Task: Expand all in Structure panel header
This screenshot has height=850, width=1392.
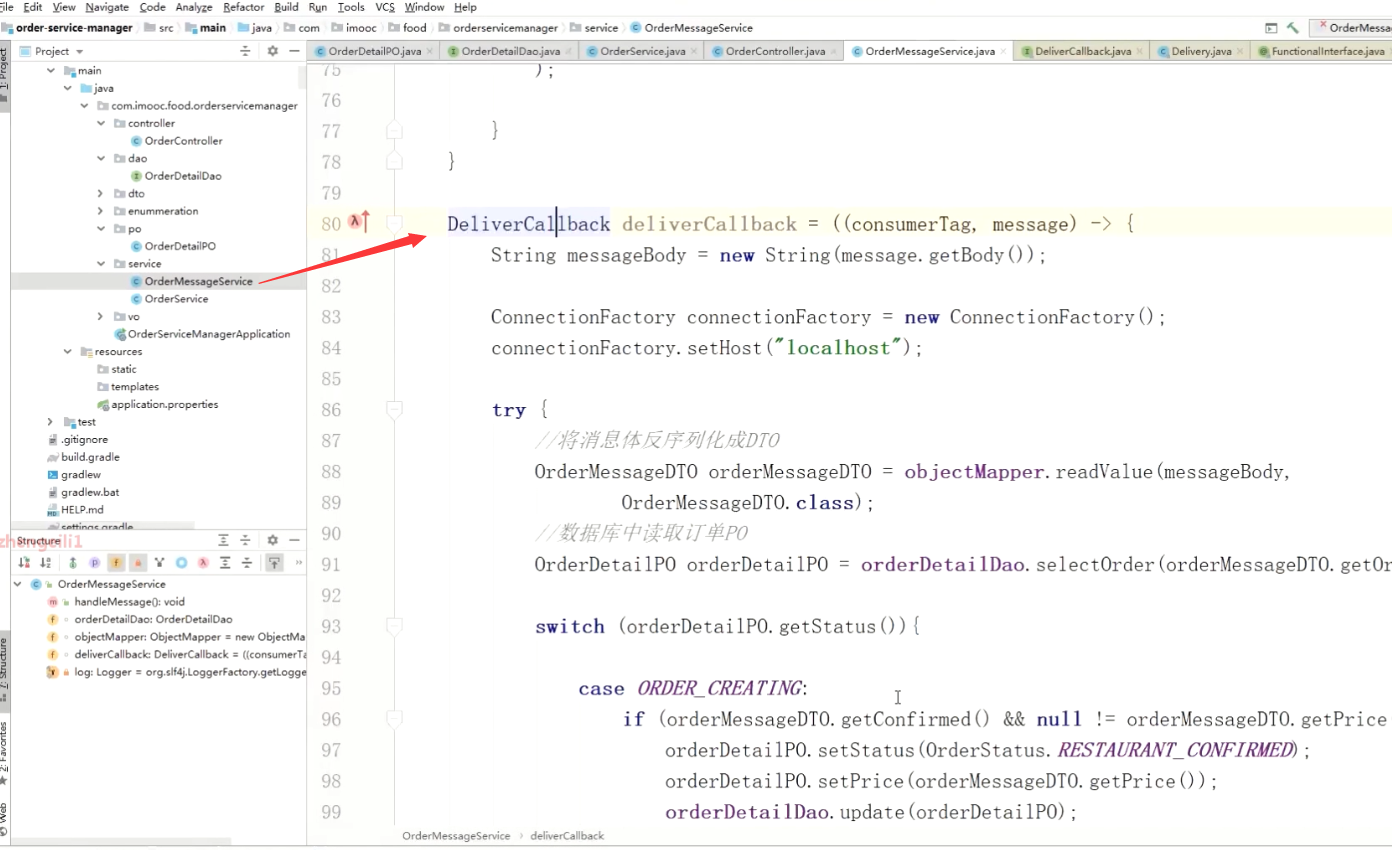Action: tap(223, 540)
